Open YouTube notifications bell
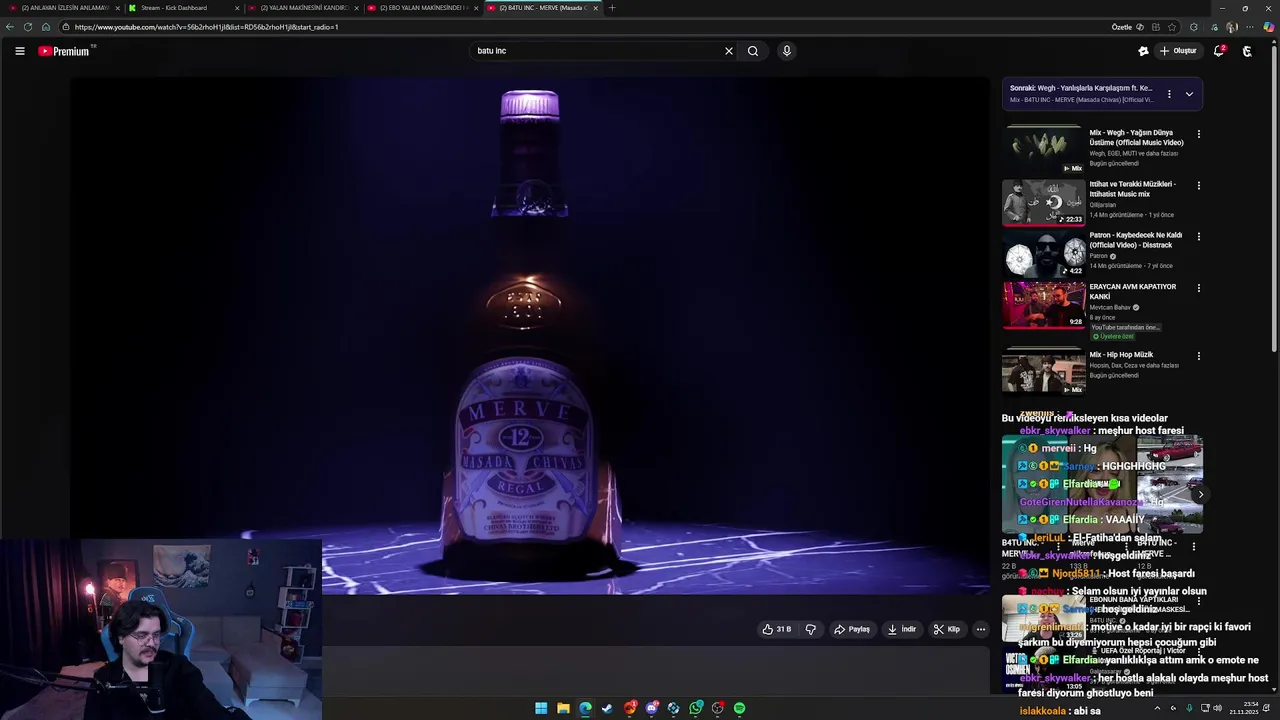 pos(1219,51)
